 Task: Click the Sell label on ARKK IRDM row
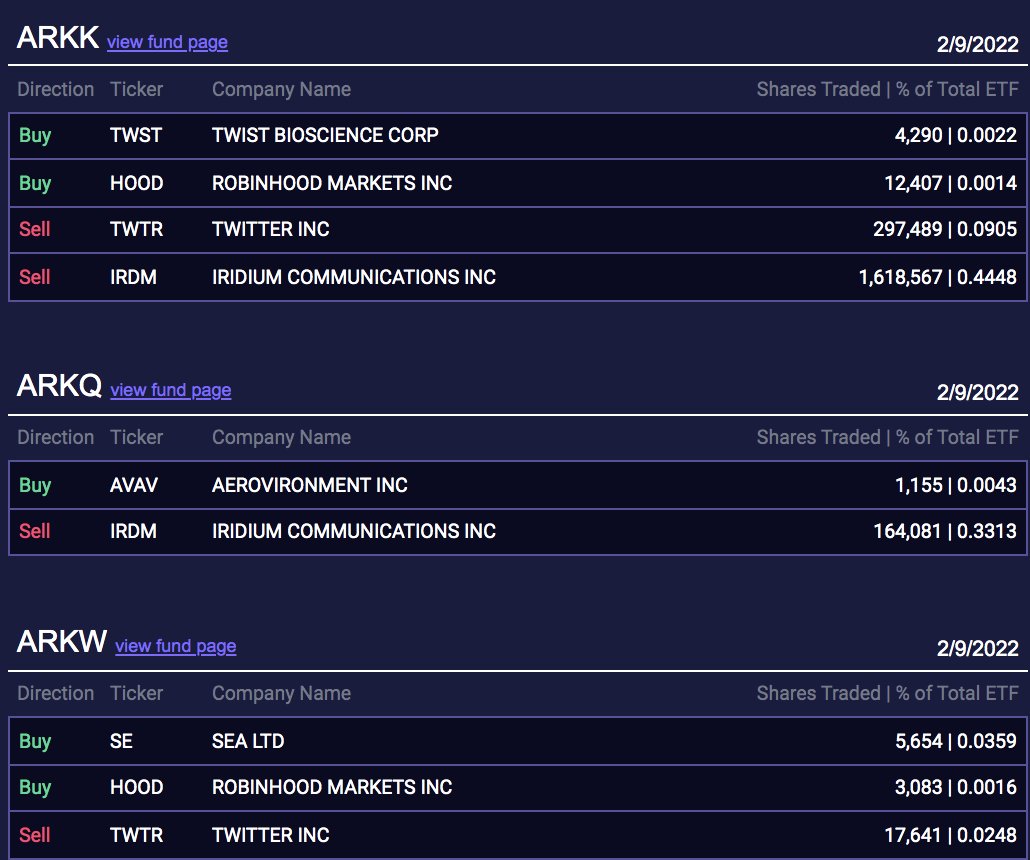[x=35, y=277]
